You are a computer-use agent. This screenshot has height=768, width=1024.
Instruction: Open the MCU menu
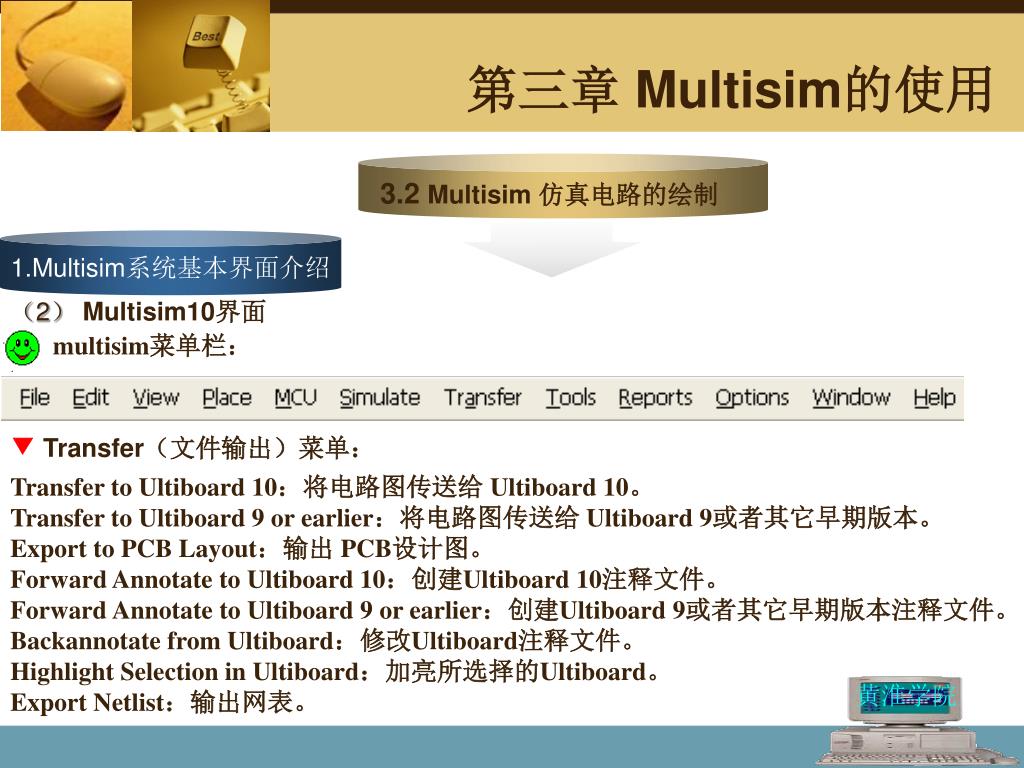pyautogui.click(x=295, y=397)
